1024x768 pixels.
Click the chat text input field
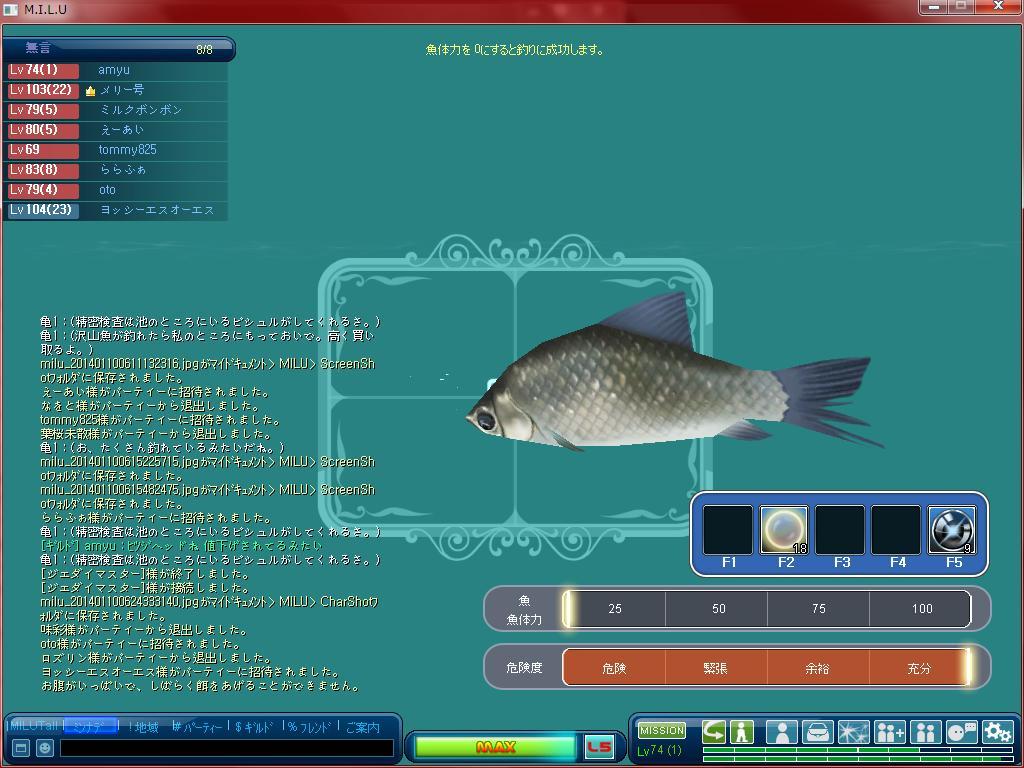point(226,748)
